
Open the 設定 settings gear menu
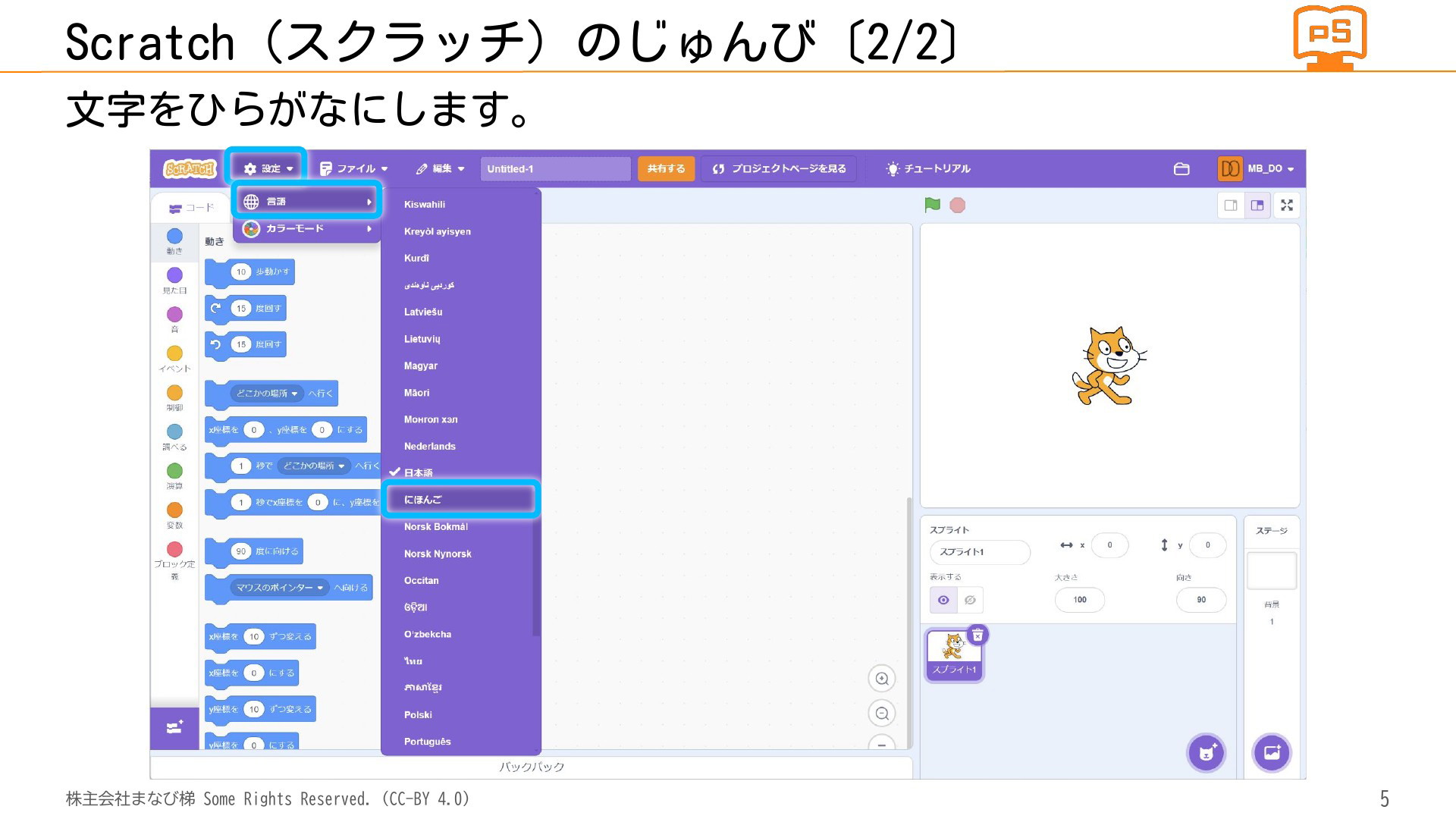pyautogui.click(x=268, y=168)
